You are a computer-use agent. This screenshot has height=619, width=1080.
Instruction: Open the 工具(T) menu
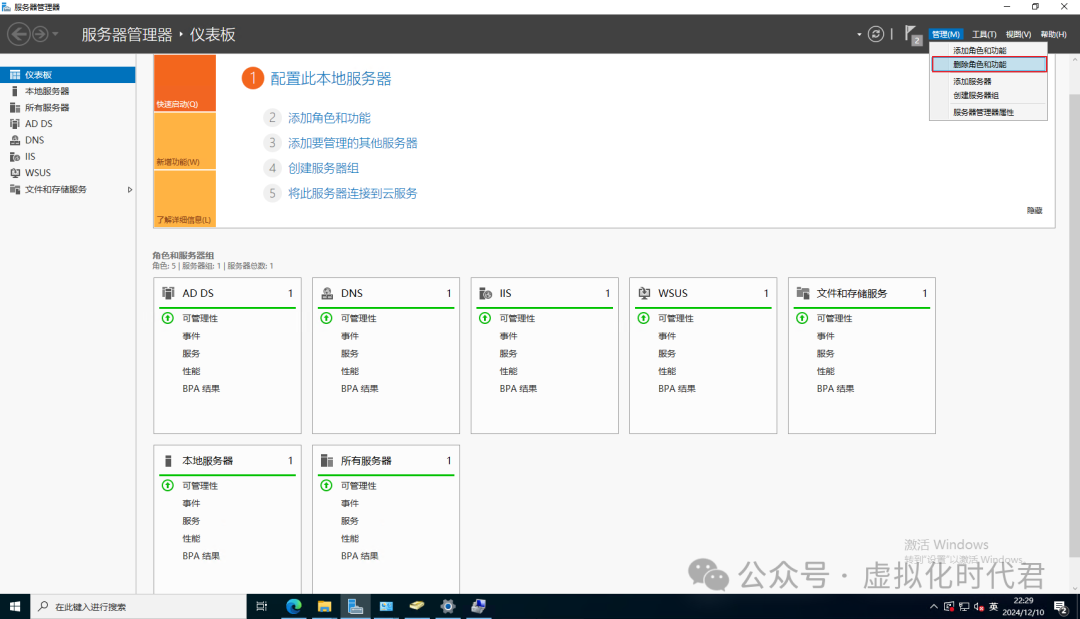click(x=983, y=33)
